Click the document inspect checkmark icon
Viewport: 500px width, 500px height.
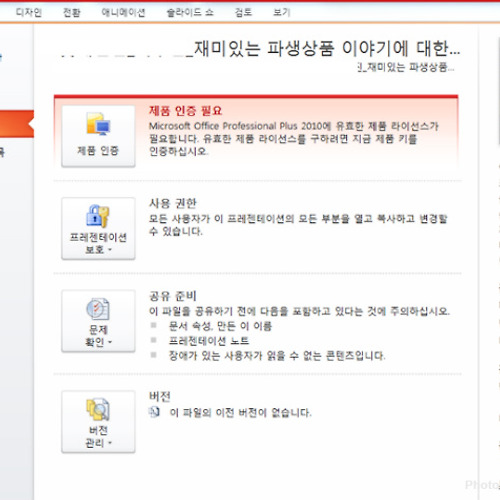(x=98, y=309)
